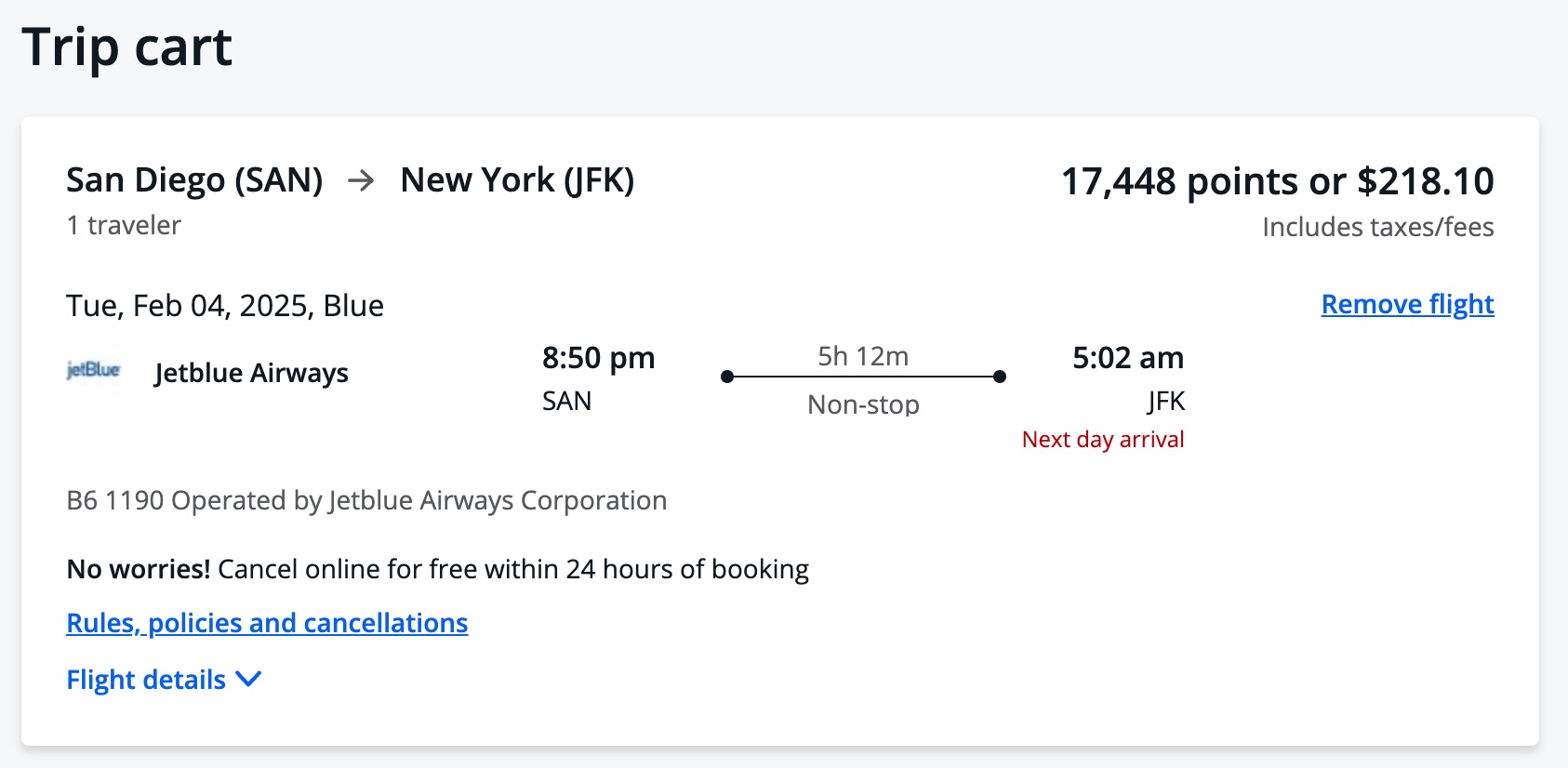
Task: Click the 5h 12m duration label
Action: pyautogui.click(x=863, y=356)
